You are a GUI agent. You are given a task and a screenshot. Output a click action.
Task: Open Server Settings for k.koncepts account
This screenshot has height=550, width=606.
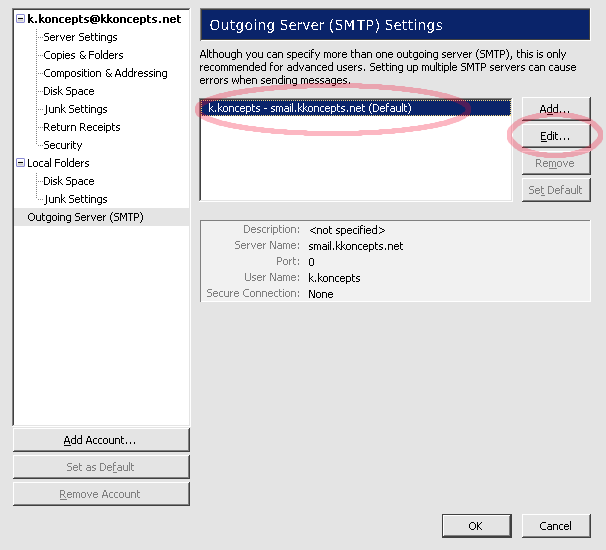click(x=80, y=37)
